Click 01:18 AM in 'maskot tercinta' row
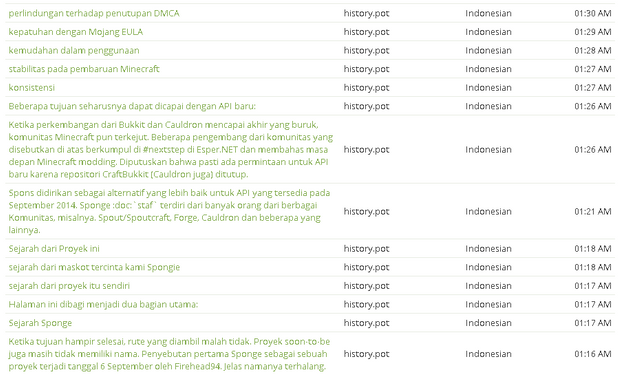Viewport: 640px width, 380px height. pyautogui.click(x=593, y=267)
